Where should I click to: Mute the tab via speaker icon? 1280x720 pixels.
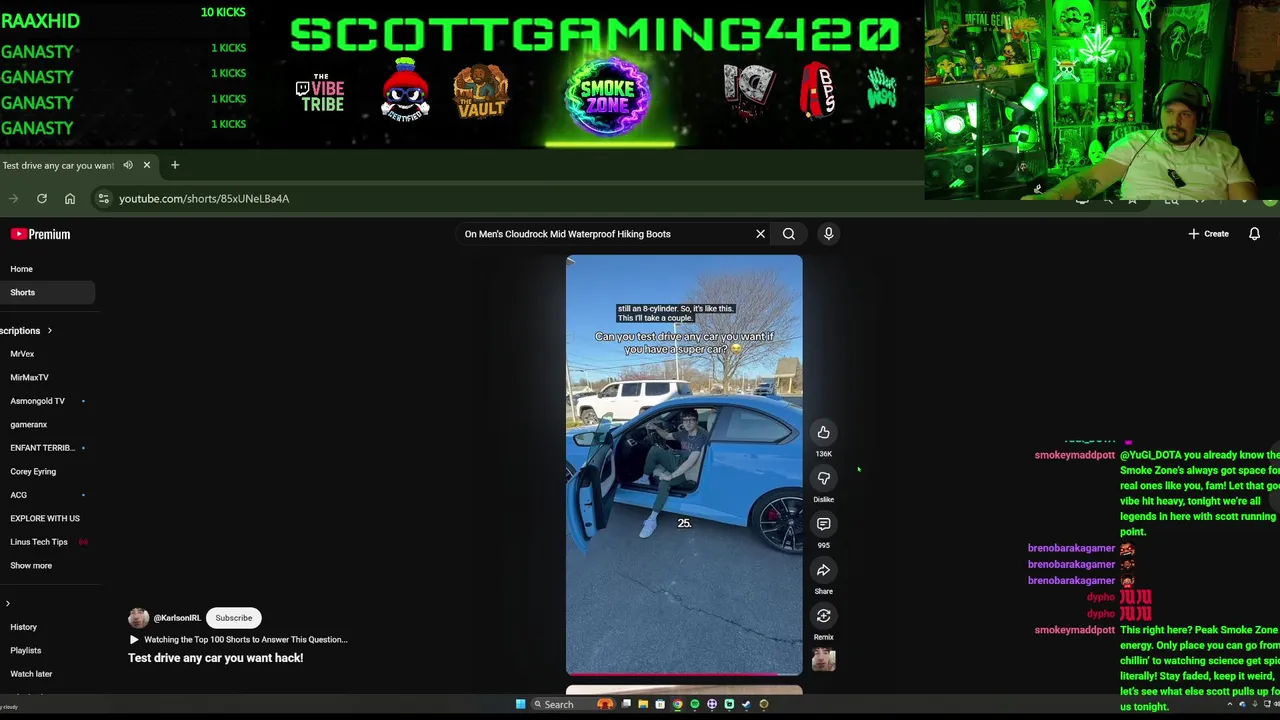[x=128, y=165]
